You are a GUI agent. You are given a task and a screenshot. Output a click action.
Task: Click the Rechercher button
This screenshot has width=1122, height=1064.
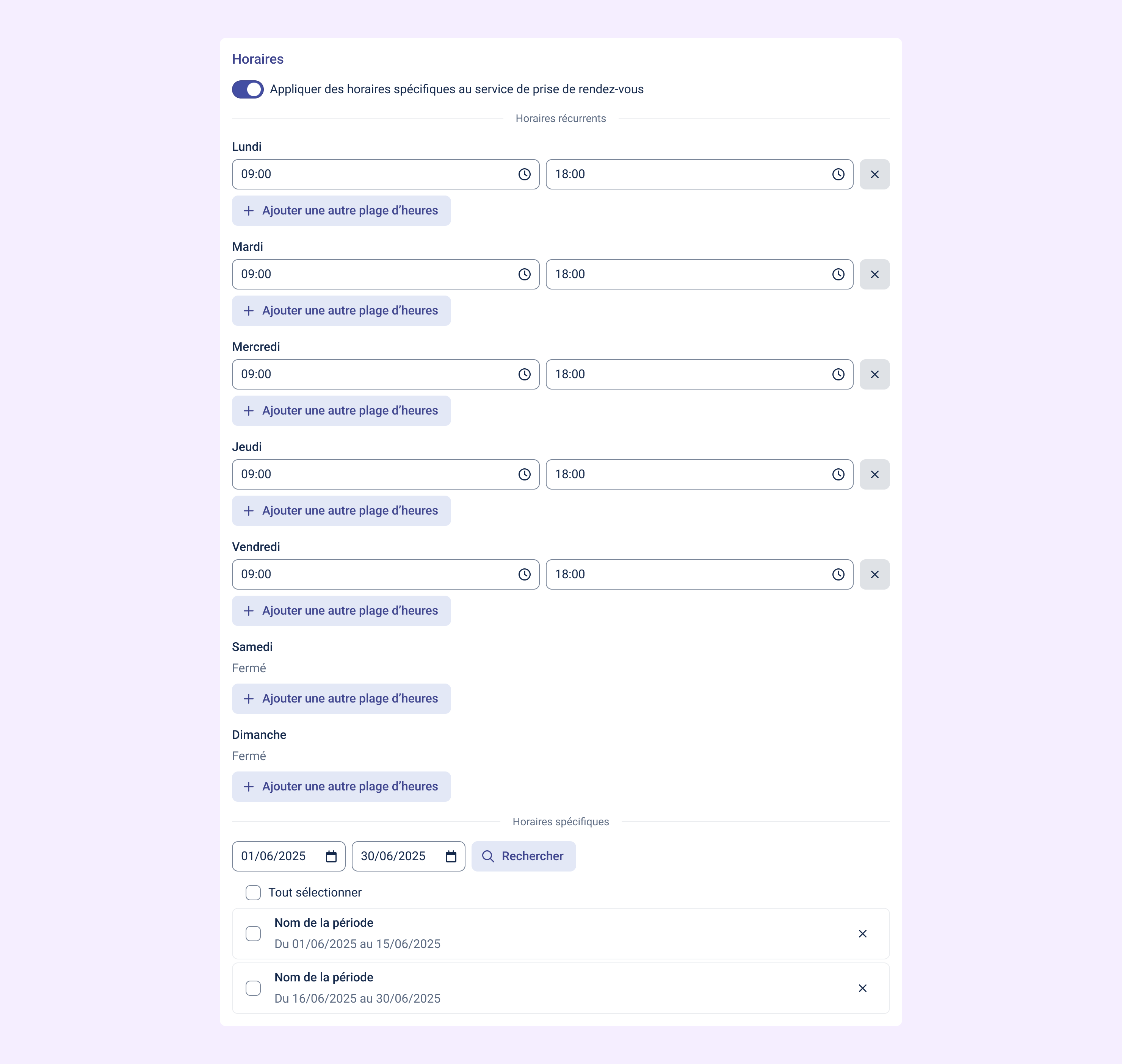click(523, 856)
